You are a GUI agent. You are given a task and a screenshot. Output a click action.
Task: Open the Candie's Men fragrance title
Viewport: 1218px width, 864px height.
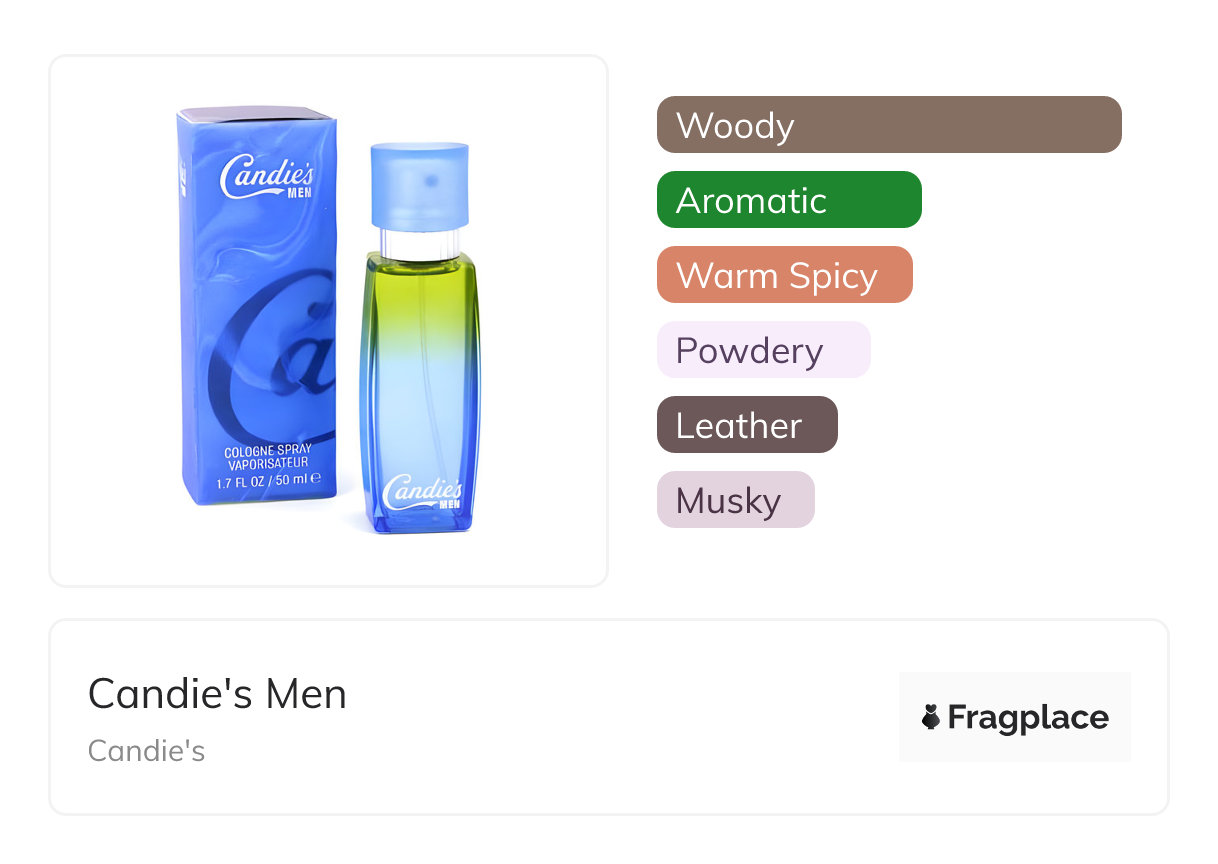(217, 693)
